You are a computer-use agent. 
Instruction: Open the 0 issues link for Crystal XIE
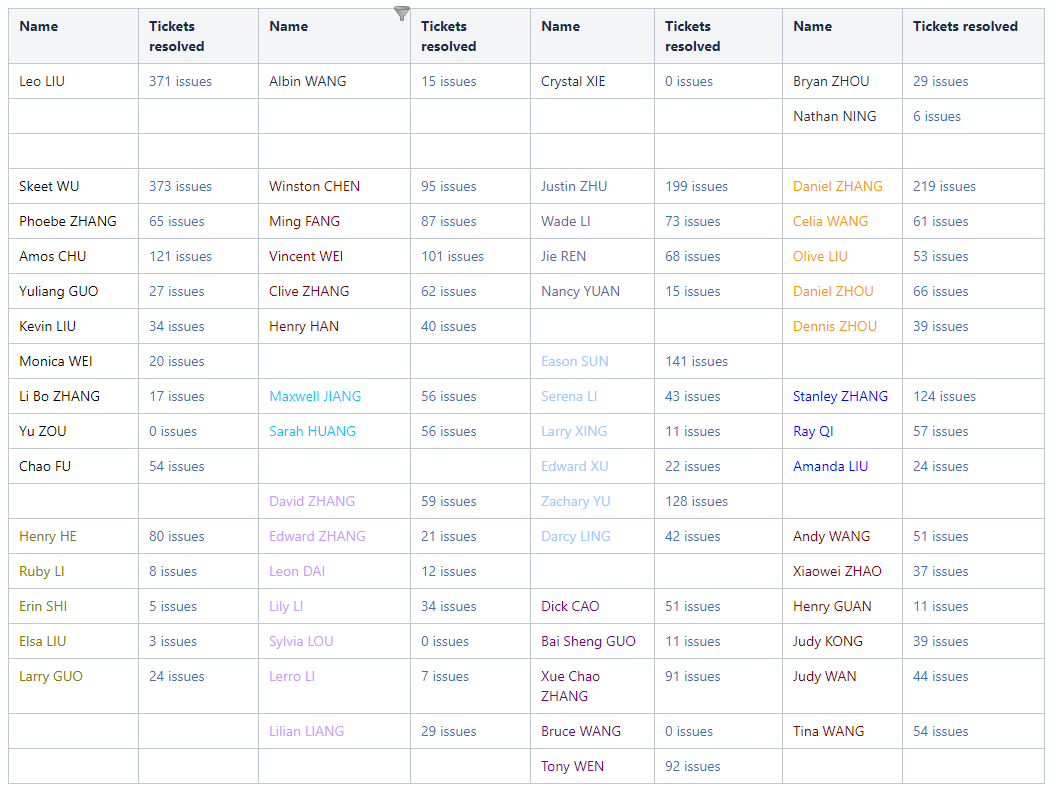pyautogui.click(x=688, y=81)
